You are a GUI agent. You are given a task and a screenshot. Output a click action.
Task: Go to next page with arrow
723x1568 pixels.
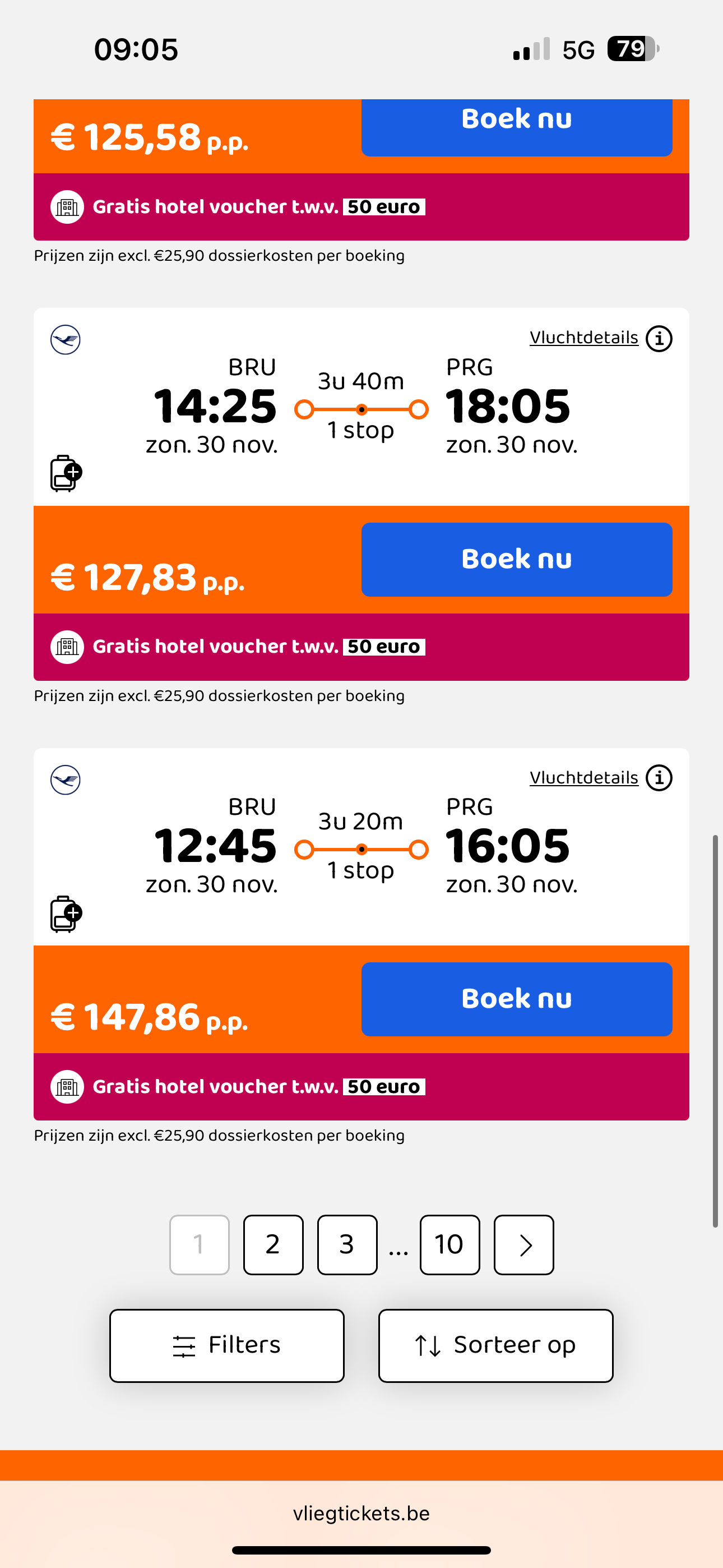(523, 1244)
